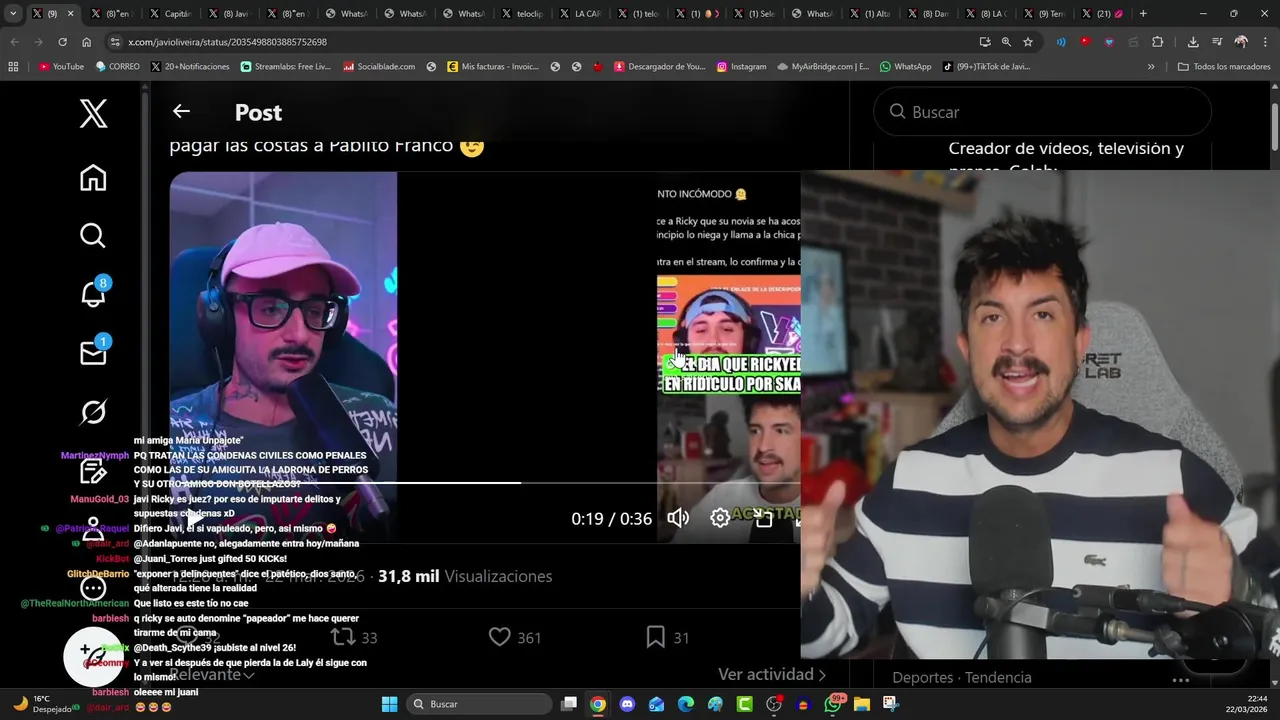Open Chrome three-dot menu

click(x=1265, y=42)
